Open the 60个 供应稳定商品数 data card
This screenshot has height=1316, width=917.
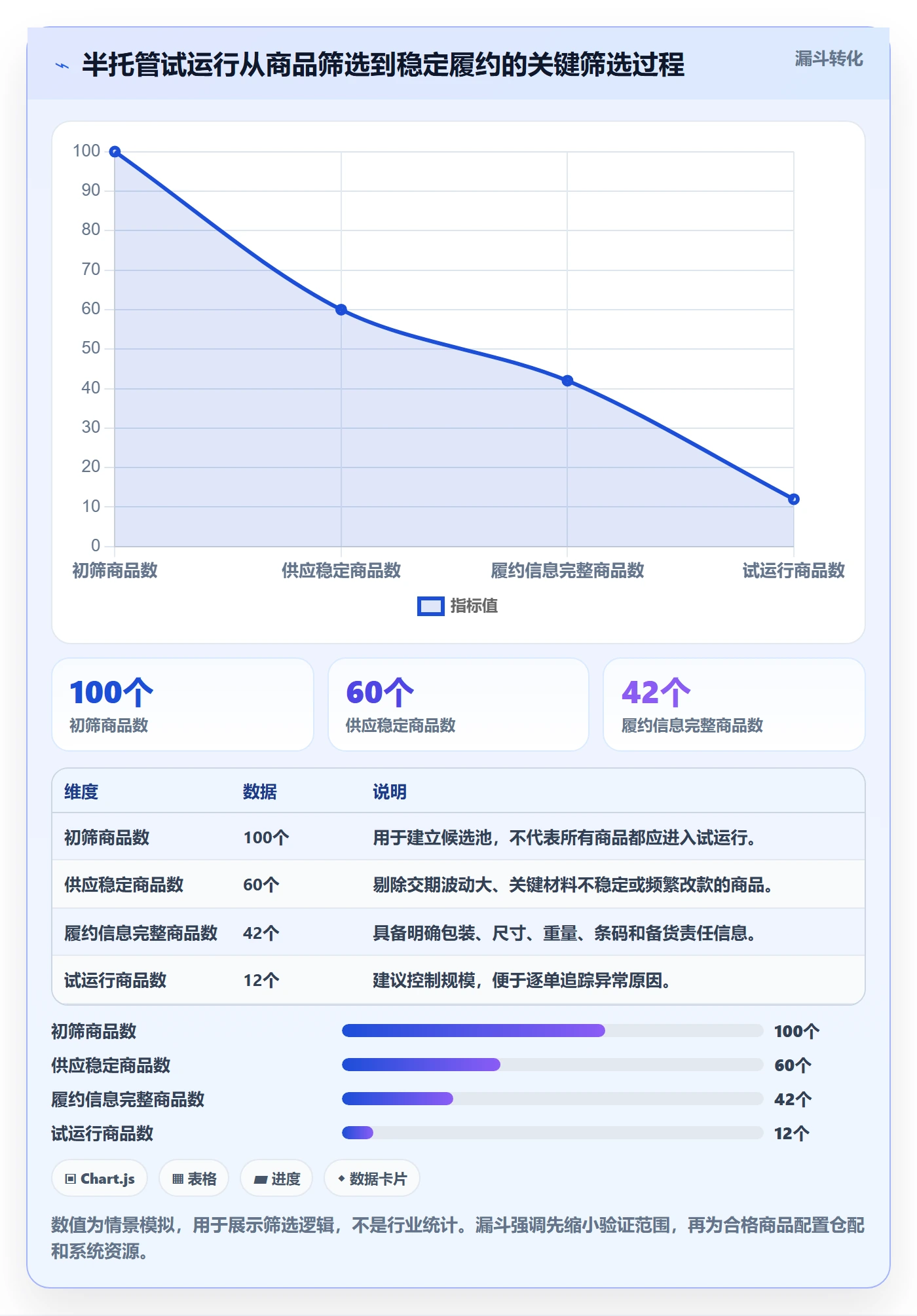click(458, 704)
